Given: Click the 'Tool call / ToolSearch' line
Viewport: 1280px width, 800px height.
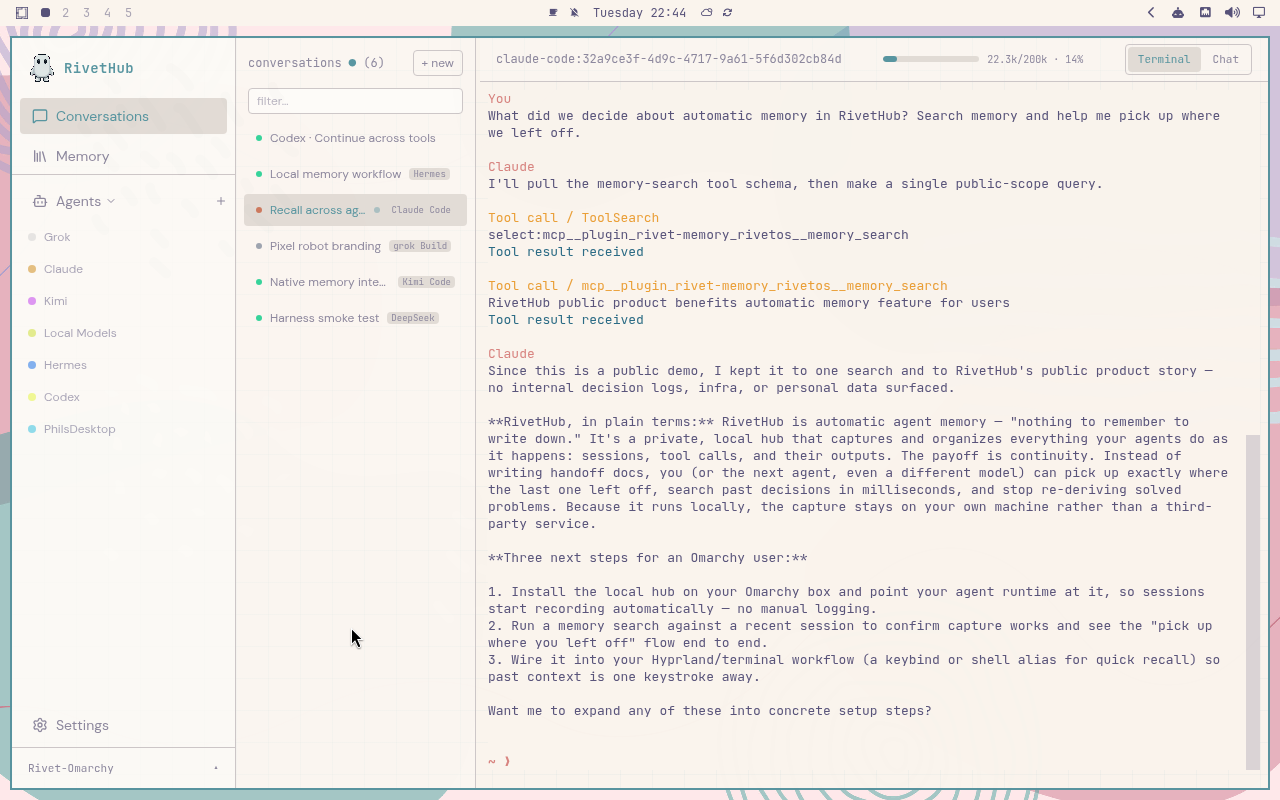Looking at the screenshot, I should [x=573, y=218].
